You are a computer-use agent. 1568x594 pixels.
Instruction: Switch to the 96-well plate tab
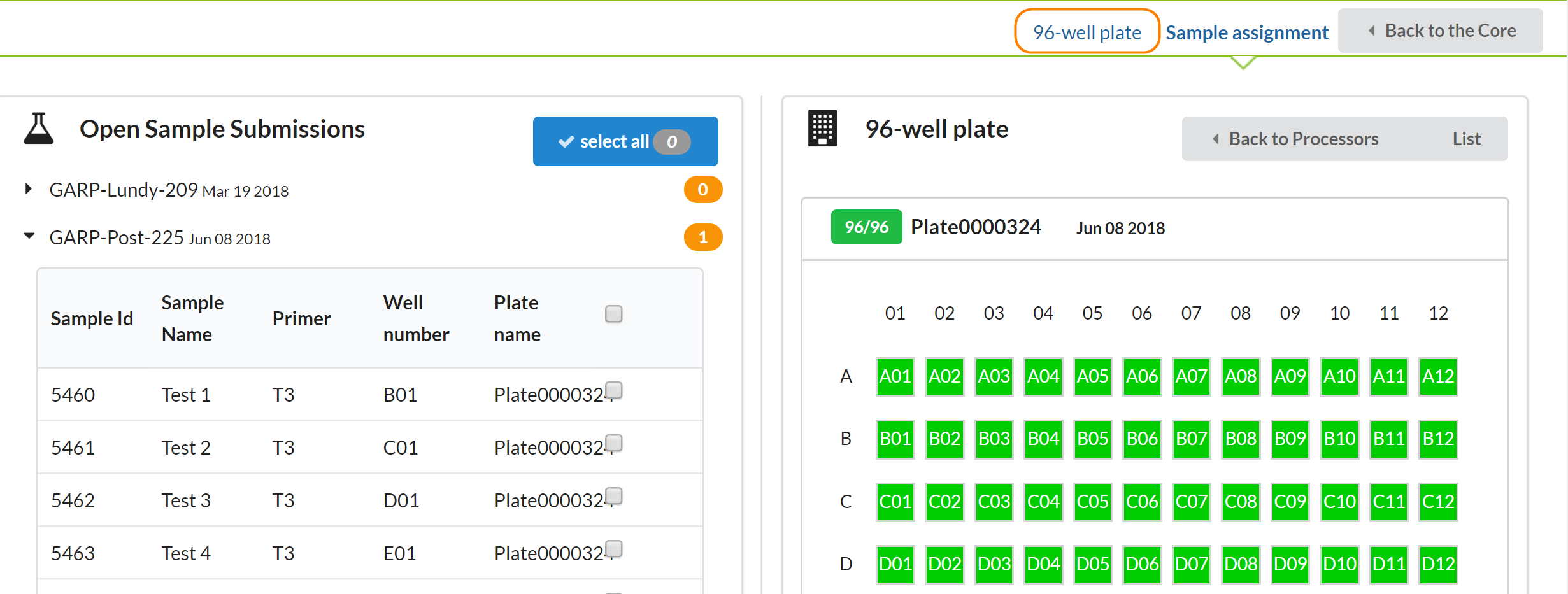click(1087, 32)
